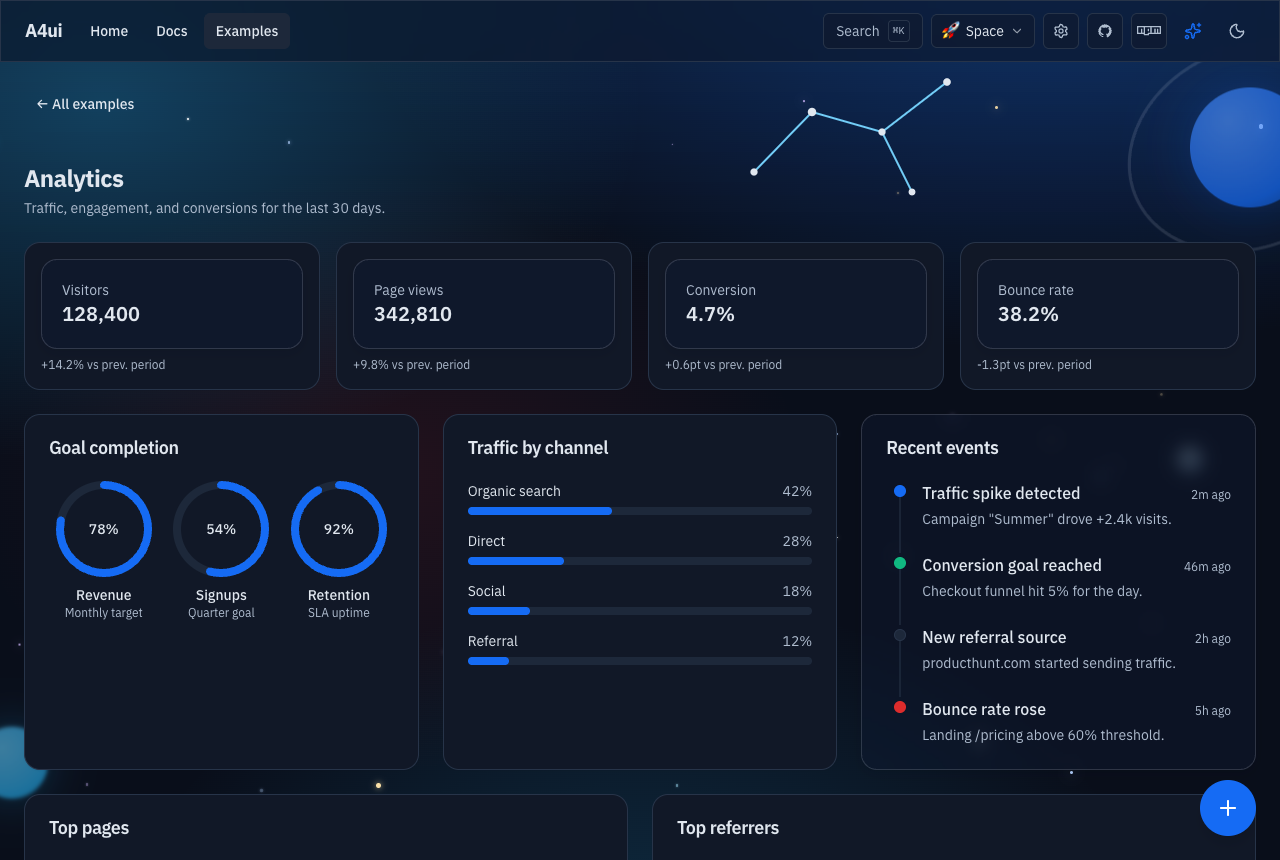Click the 'Top referrers' heading
Viewport: 1280px width, 860px height.
pos(728,828)
